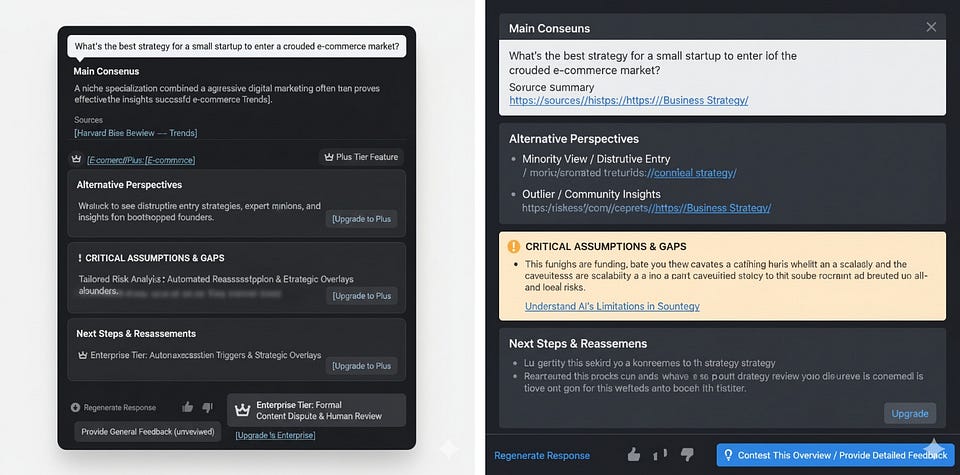Click the orange warning icon in Critical Assumptions
The image size is (960, 475).
click(514, 247)
